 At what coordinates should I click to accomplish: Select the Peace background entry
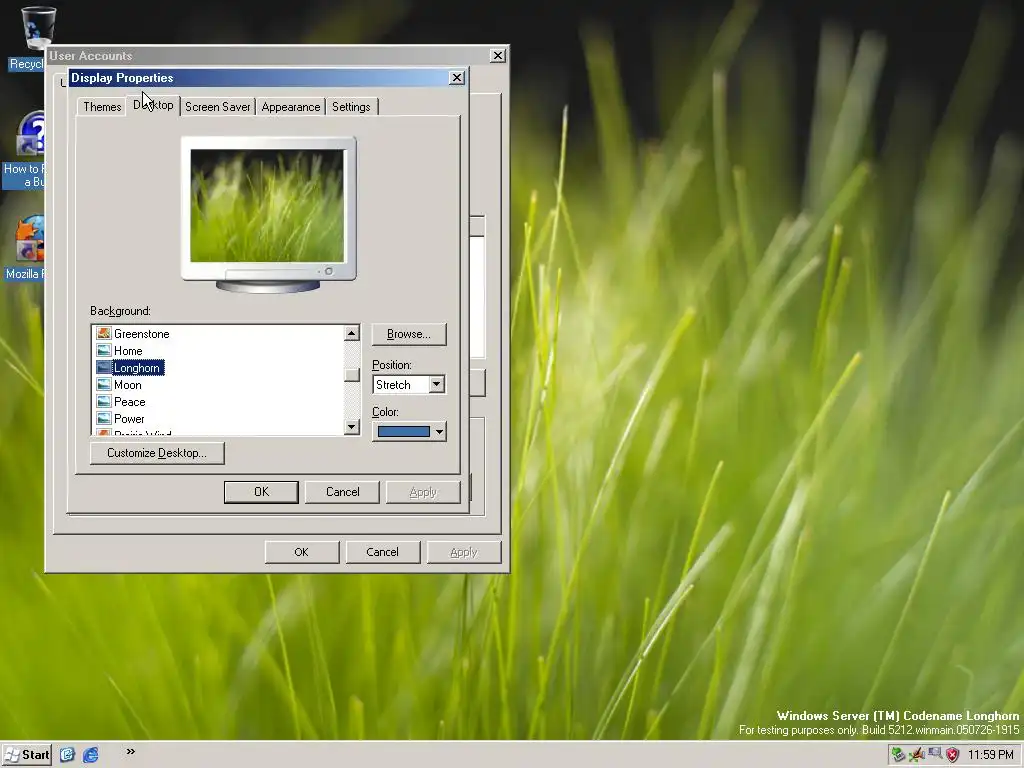tap(129, 402)
